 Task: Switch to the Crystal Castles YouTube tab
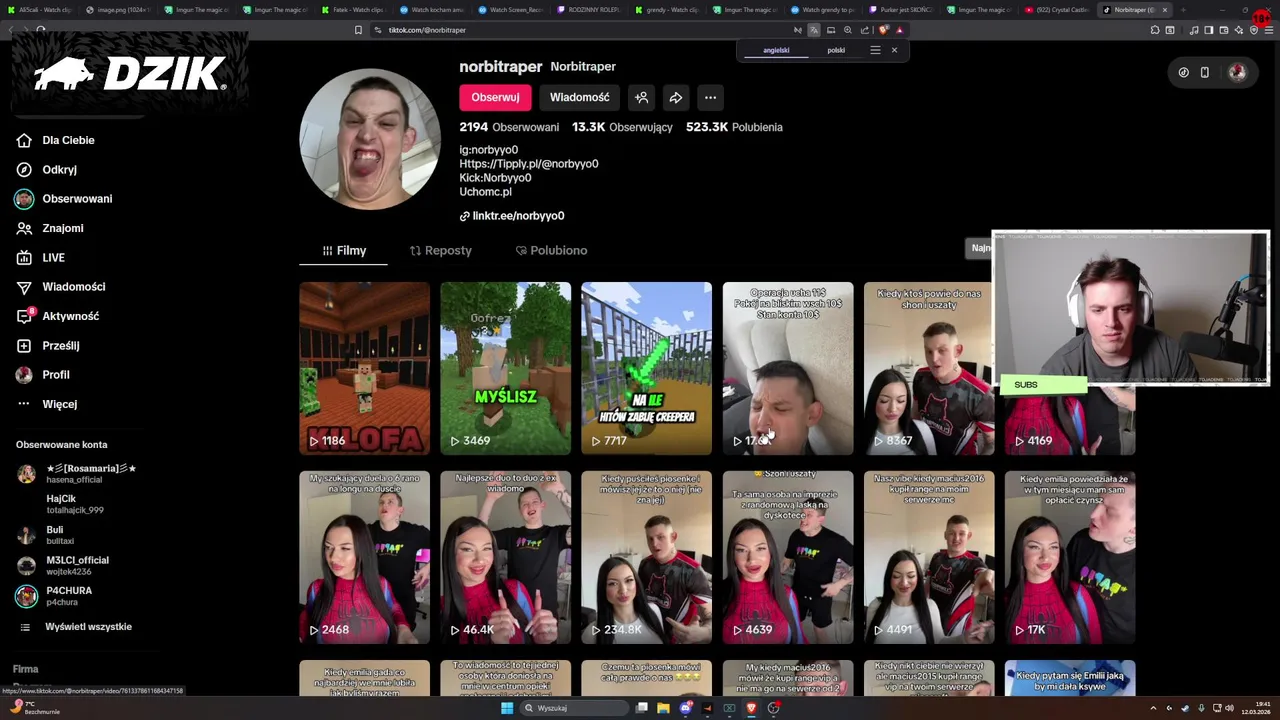pyautogui.click(x=1058, y=10)
